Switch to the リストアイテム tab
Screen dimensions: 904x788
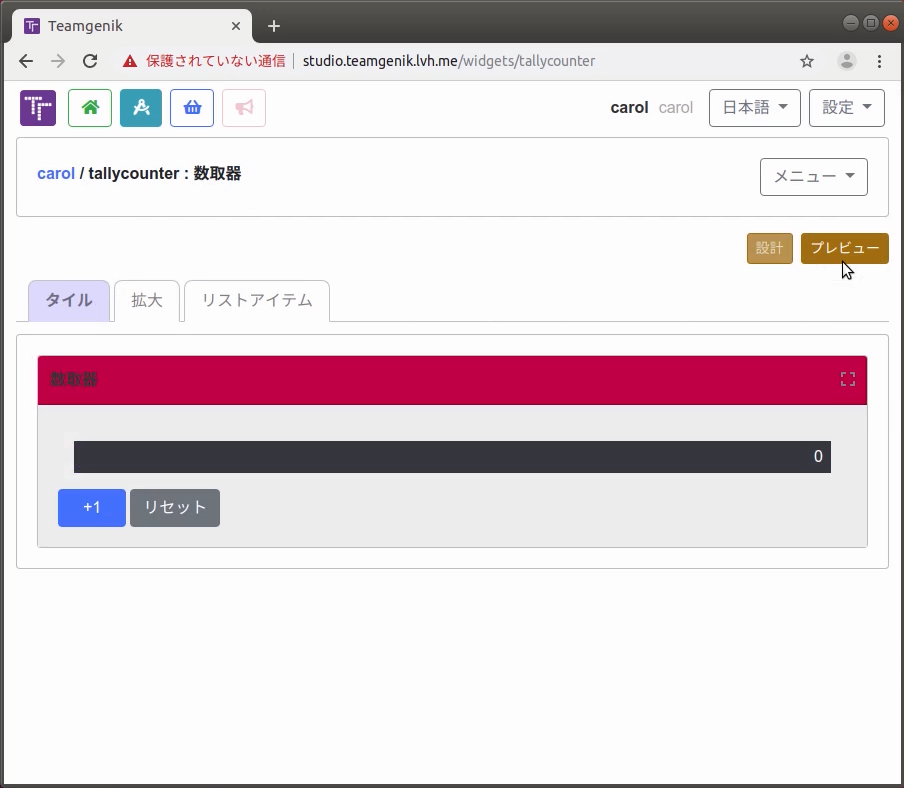(x=257, y=300)
